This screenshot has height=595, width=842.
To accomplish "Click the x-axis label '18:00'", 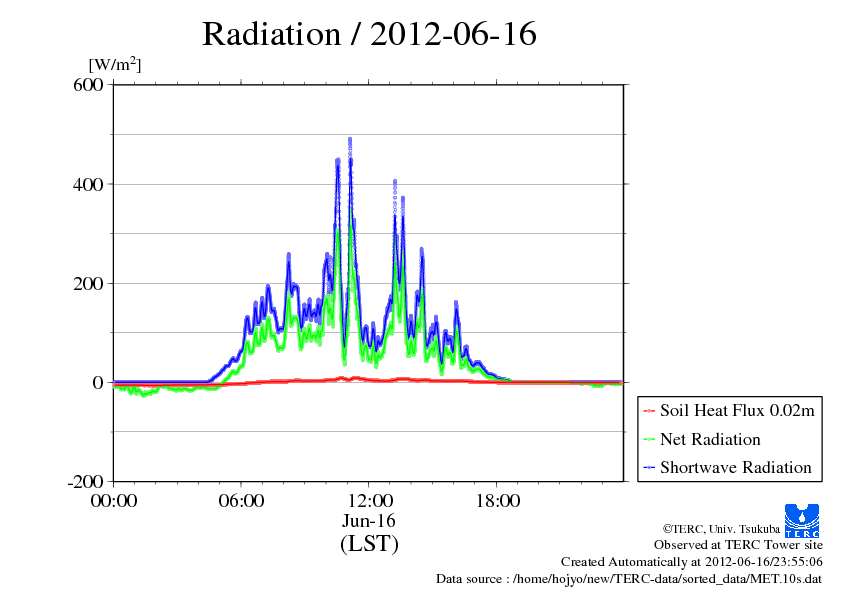I will [497, 500].
